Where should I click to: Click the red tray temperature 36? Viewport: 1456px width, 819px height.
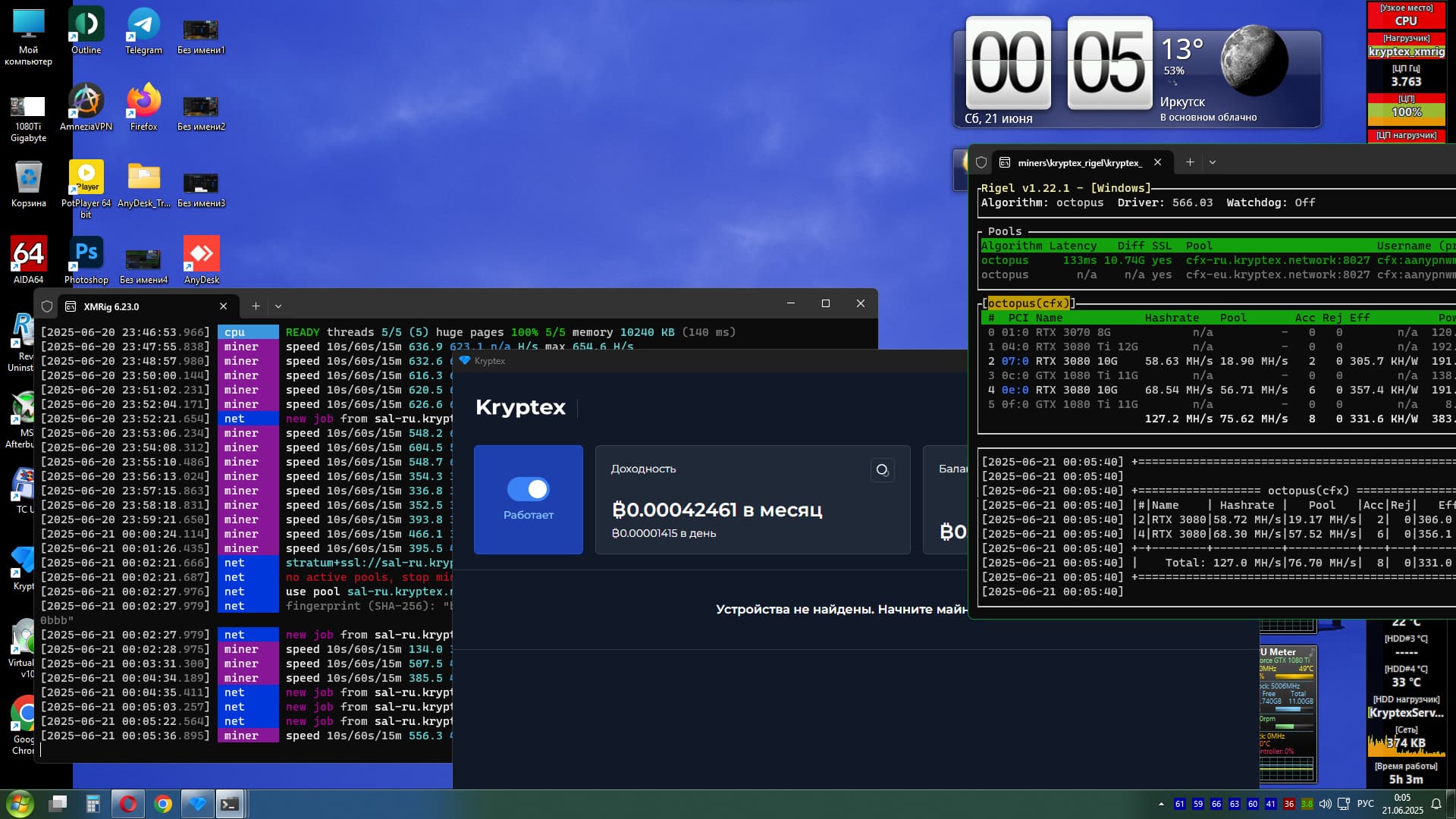(x=1288, y=804)
